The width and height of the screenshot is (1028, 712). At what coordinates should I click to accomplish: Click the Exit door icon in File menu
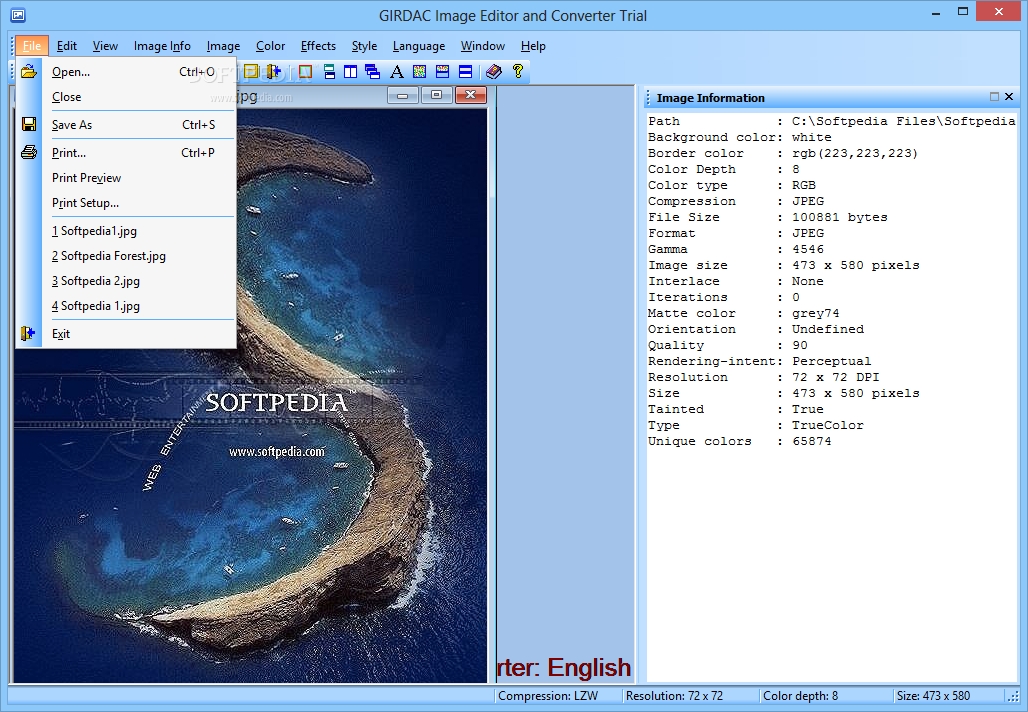coord(28,334)
